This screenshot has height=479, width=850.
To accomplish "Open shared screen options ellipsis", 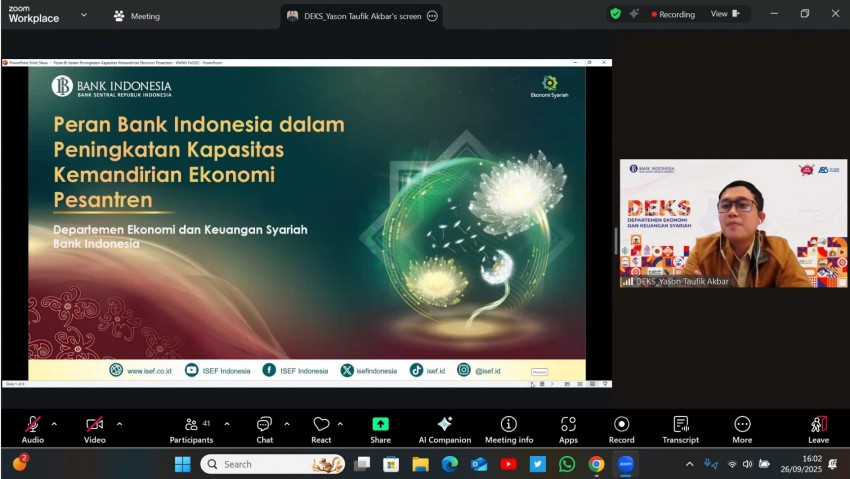I will (432, 16).
